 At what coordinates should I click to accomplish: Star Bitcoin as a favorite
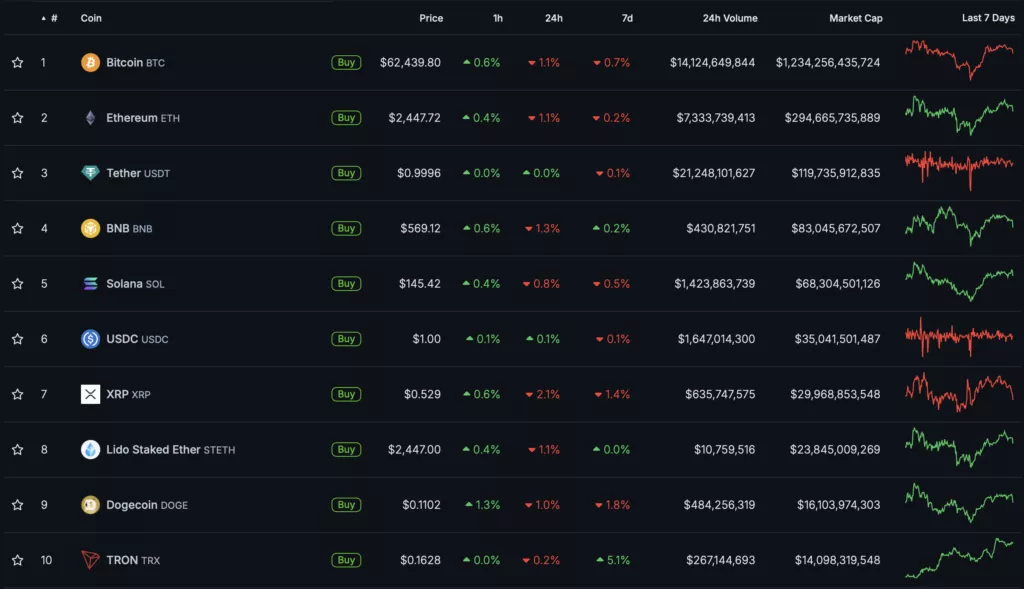[x=17, y=62]
